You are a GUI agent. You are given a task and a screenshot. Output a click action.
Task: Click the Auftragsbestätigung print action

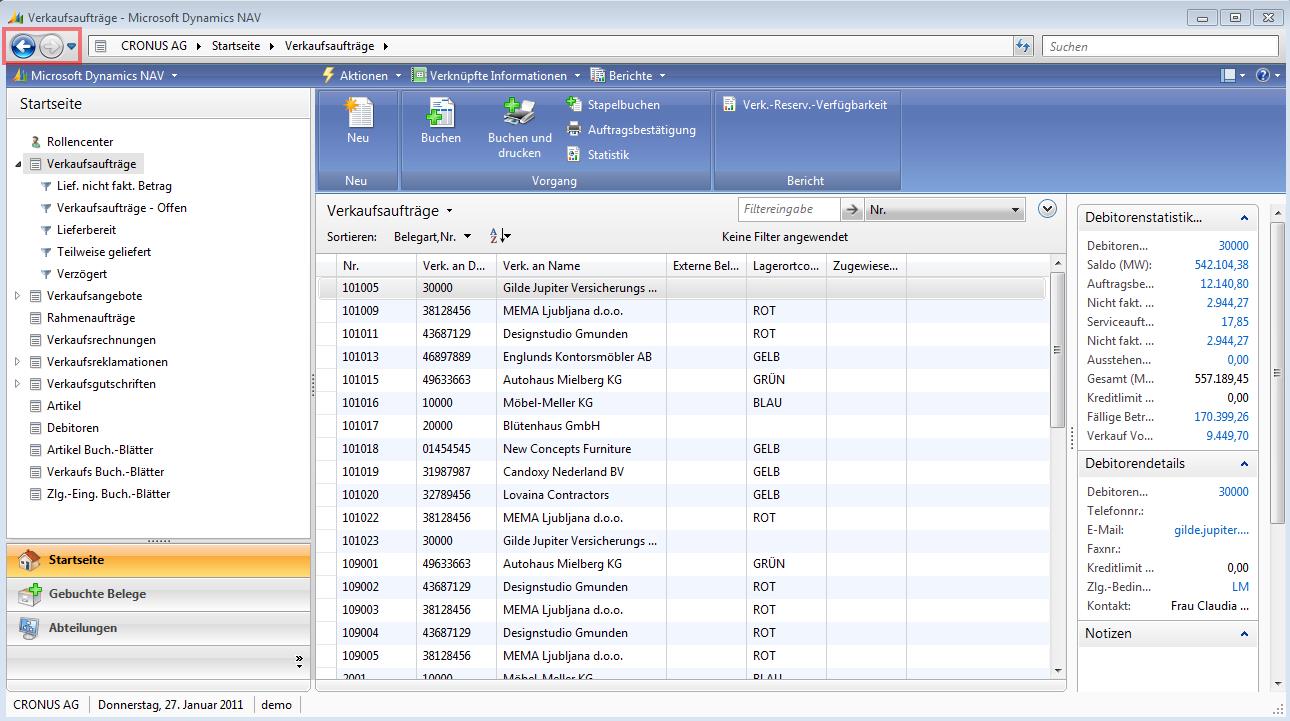(x=631, y=129)
